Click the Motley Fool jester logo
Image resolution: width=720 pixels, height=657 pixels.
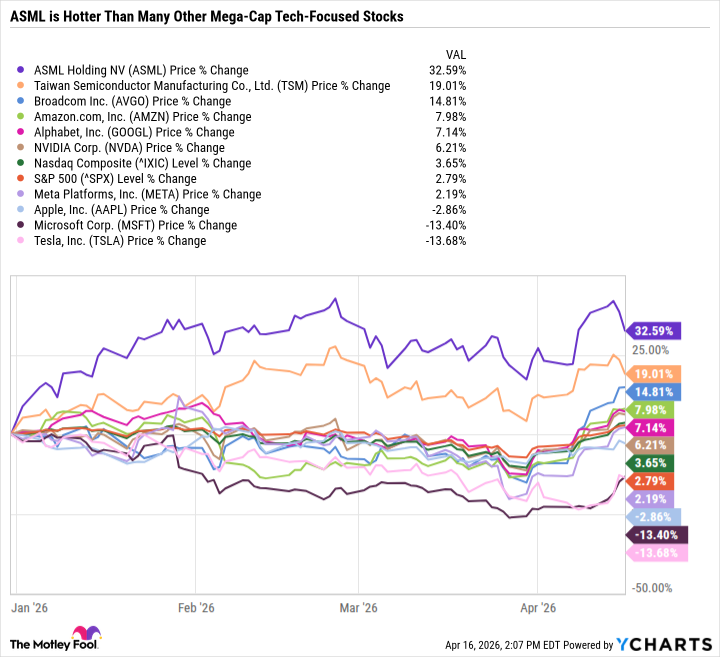[x=84, y=637]
